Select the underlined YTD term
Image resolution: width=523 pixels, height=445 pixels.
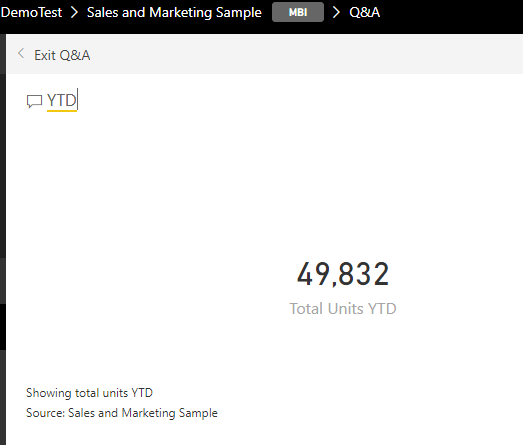(62, 100)
